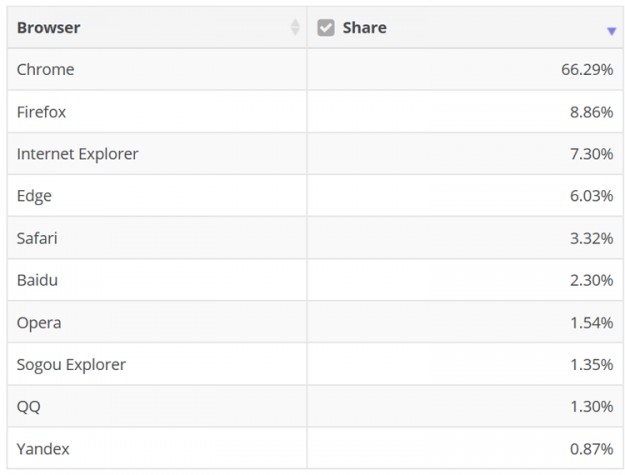Viewport: 625px width, 475px height.
Task: Select the Firefox browser cell
Action: (41, 112)
